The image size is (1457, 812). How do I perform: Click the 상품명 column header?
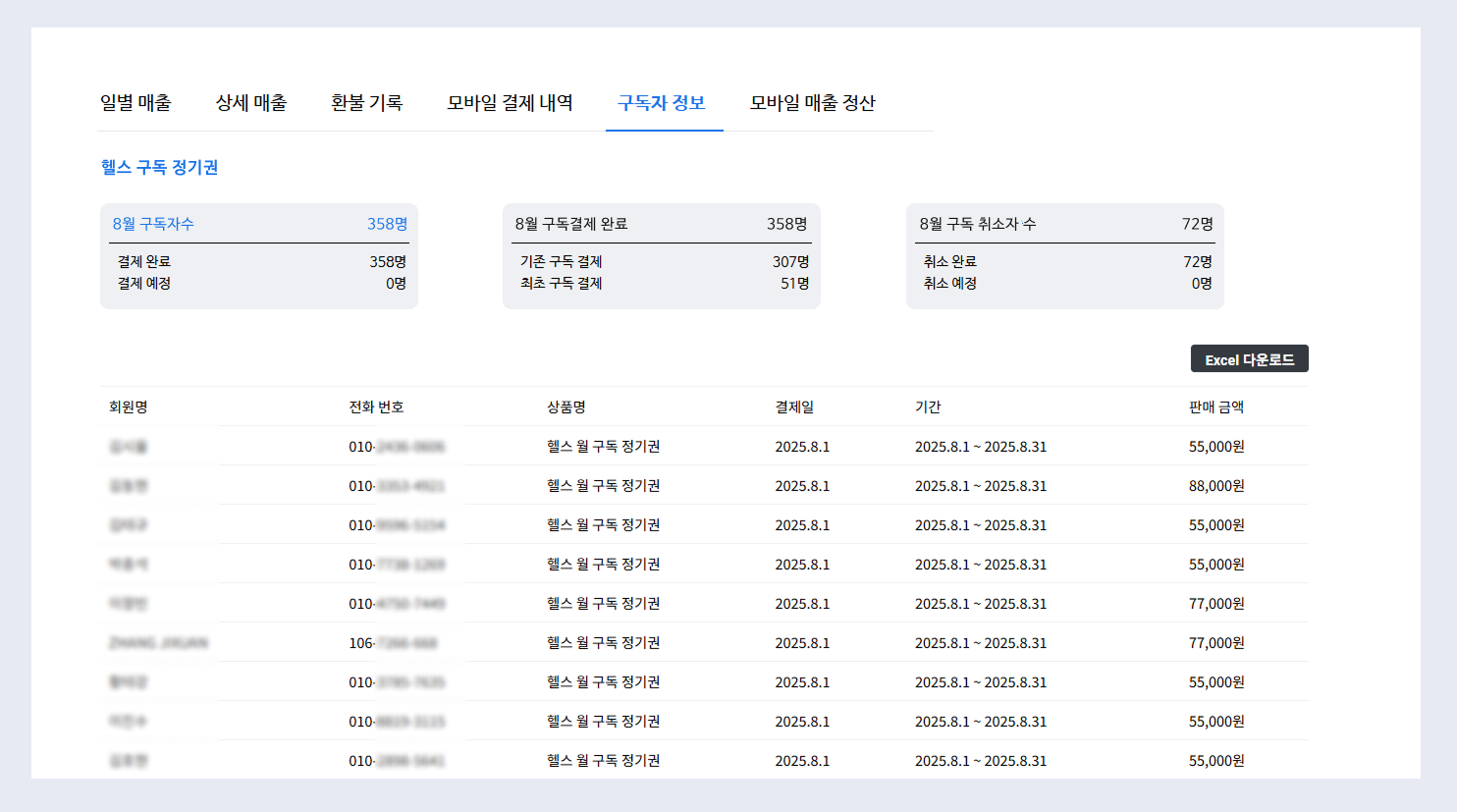pos(567,406)
